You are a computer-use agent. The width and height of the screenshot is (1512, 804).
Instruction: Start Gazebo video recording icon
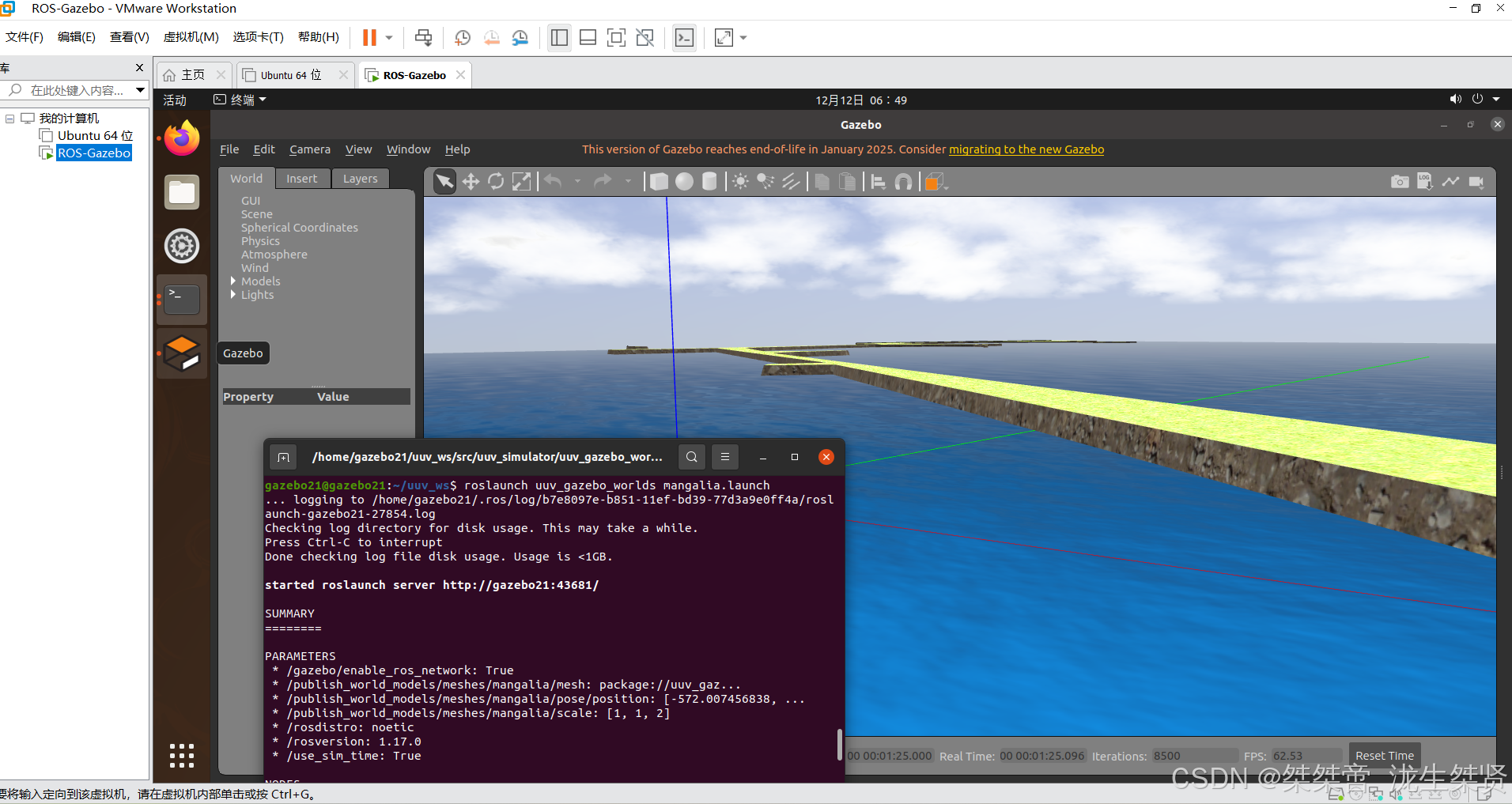pos(1476,182)
